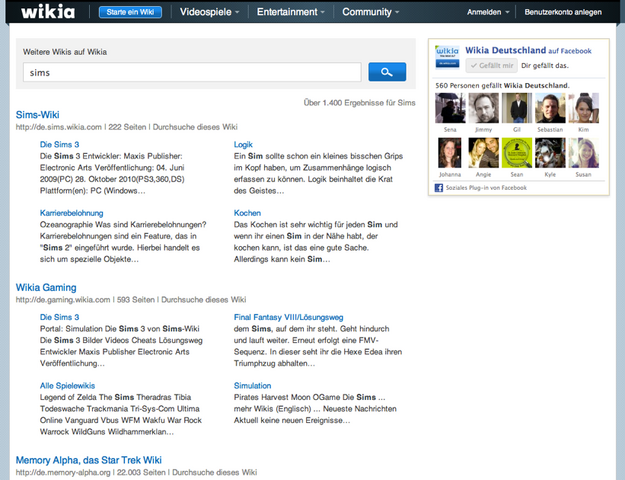The width and height of the screenshot is (625, 480).
Task: Click the 'Weitere Wikis auf Wikia' label
Action: coord(65,52)
